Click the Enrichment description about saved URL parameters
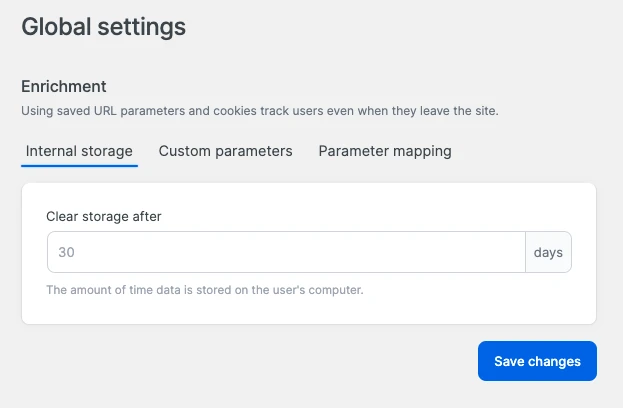Viewport: 623px width, 408px height. (x=260, y=110)
